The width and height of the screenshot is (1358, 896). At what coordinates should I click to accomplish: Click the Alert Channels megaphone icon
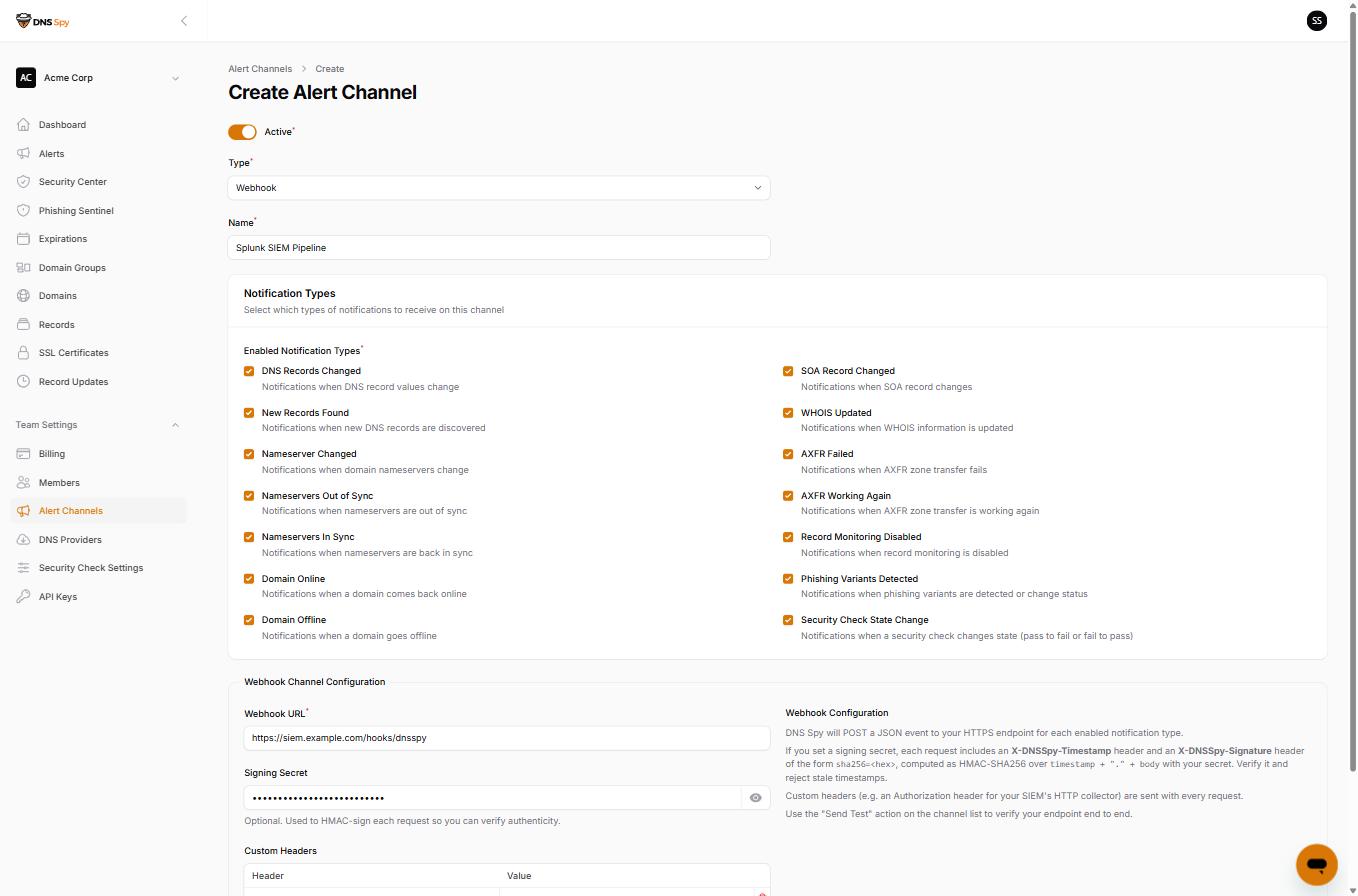(24, 511)
